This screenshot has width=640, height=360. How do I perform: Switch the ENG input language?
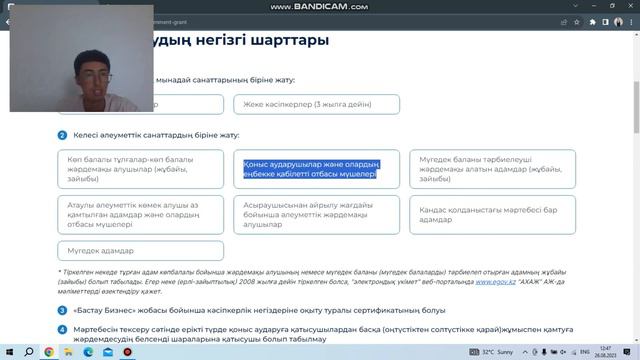click(x=584, y=352)
